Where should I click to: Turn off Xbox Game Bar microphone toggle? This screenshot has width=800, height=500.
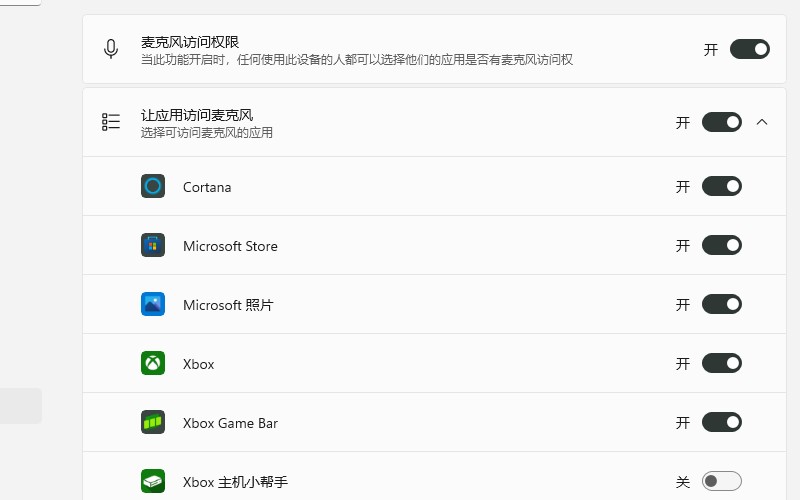(x=721, y=422)
